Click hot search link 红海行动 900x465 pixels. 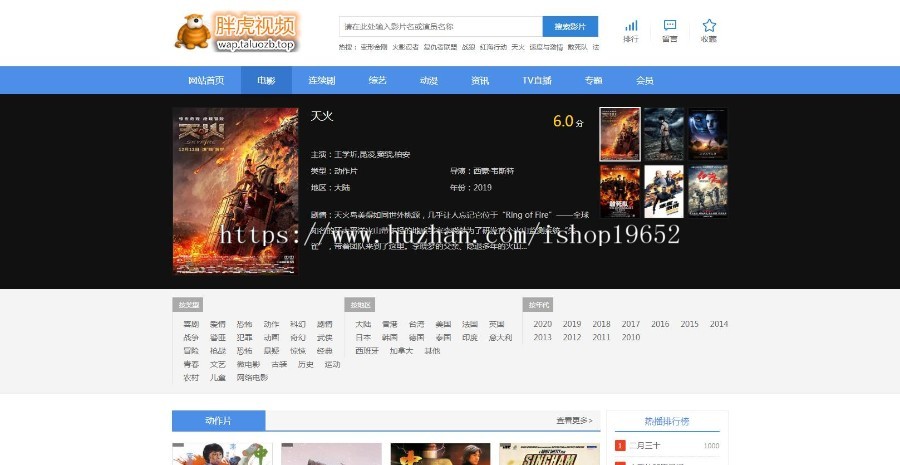click(x=493, y=47)
